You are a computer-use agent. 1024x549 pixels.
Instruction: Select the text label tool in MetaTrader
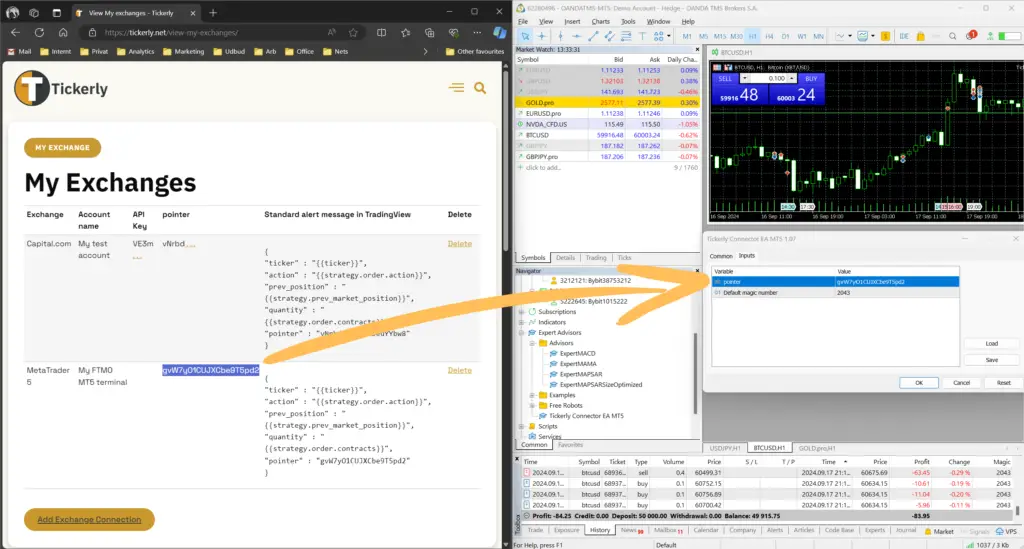tap(643, 36)
